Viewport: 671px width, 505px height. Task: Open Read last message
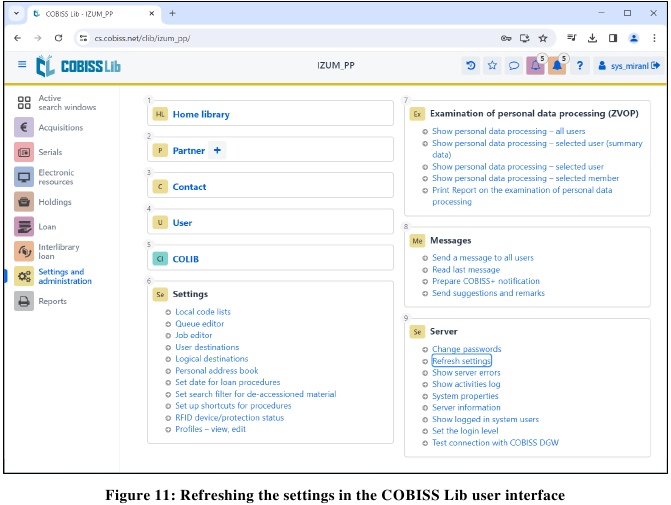(466, 270)
